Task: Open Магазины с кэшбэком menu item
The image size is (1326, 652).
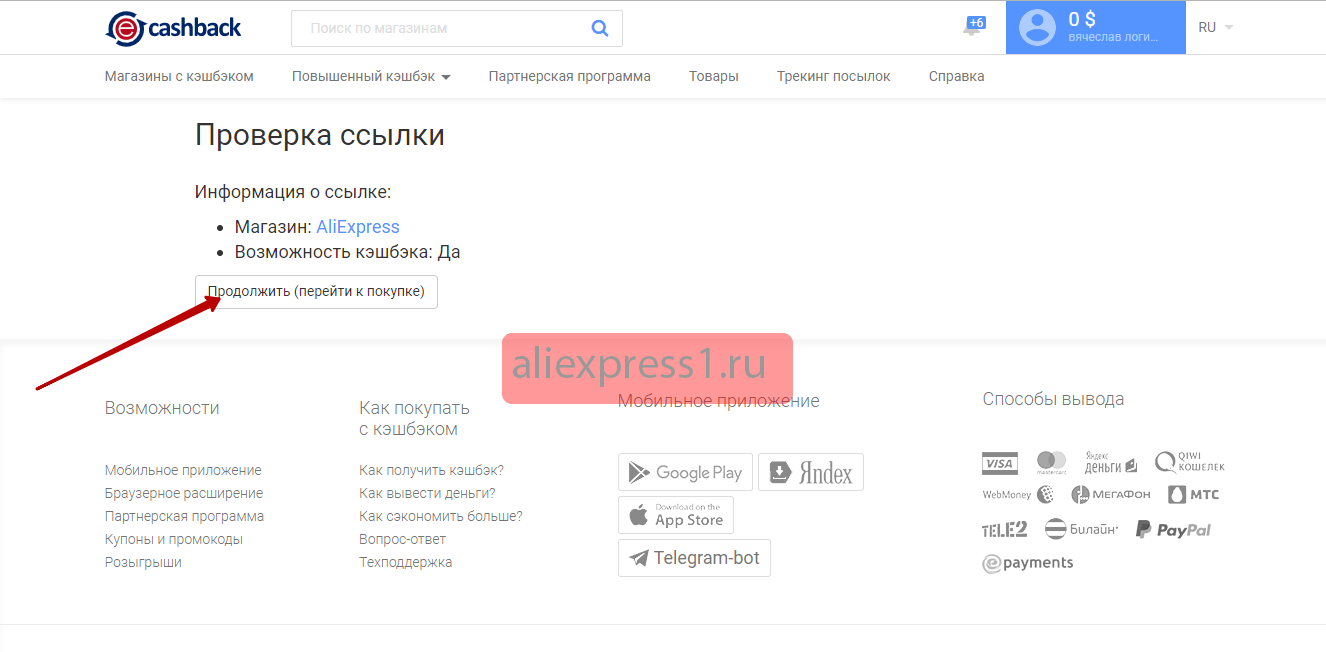Action: (x=179, y=76)
